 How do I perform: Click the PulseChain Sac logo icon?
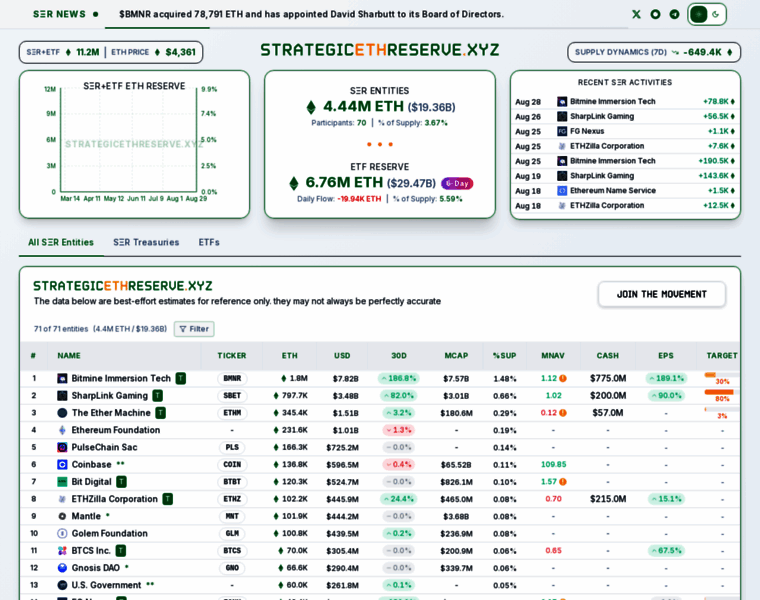pyautogui.click(x=62, y=447)
